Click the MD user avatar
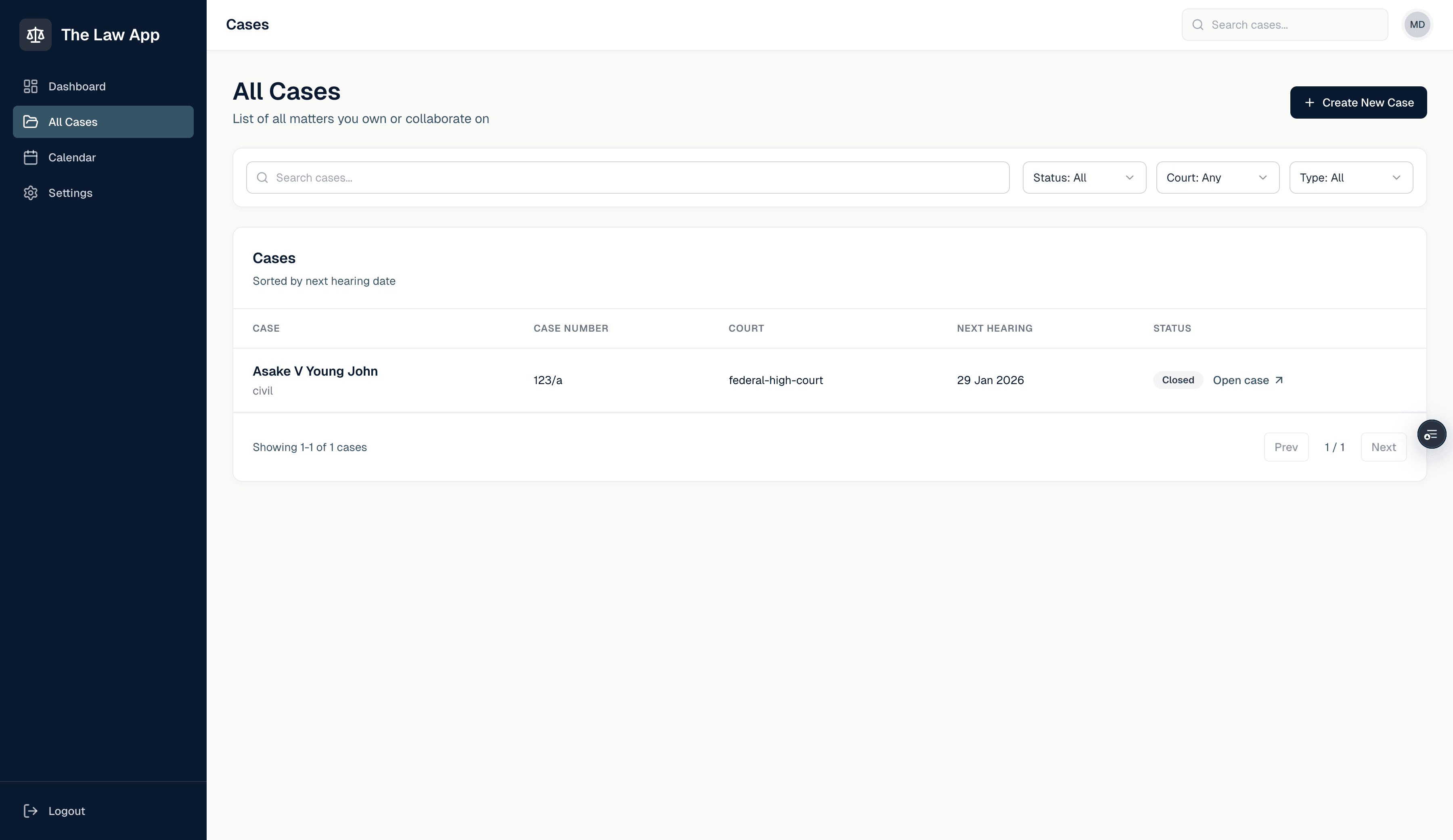Screen dimensions: 1453x840 1417,25
